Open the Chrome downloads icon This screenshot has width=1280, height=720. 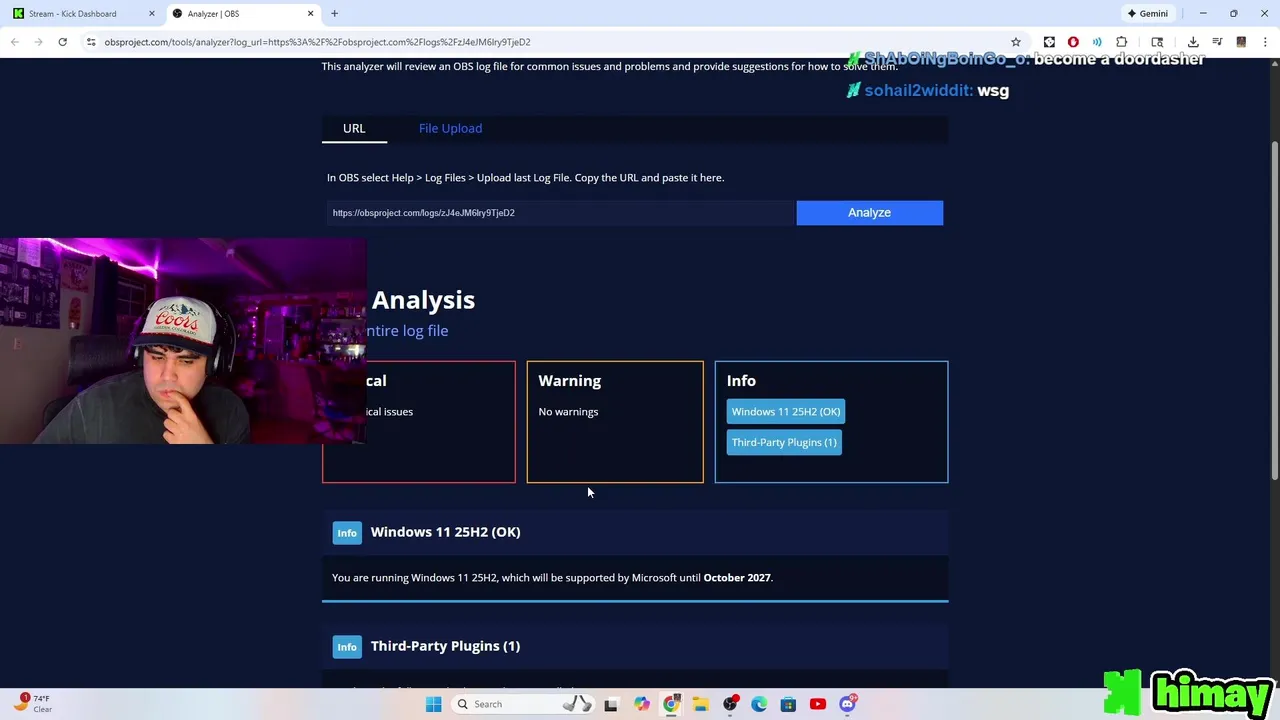click(x=1193, y=42)
